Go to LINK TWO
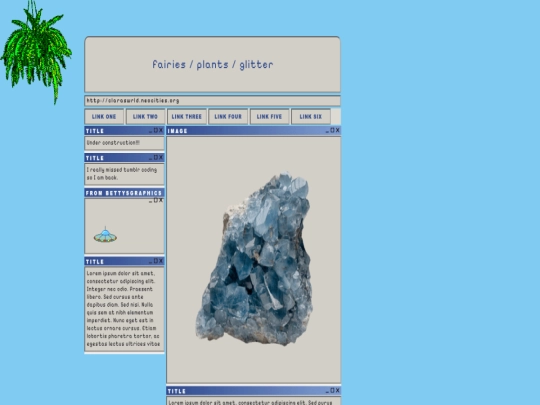 coord(145,116)
